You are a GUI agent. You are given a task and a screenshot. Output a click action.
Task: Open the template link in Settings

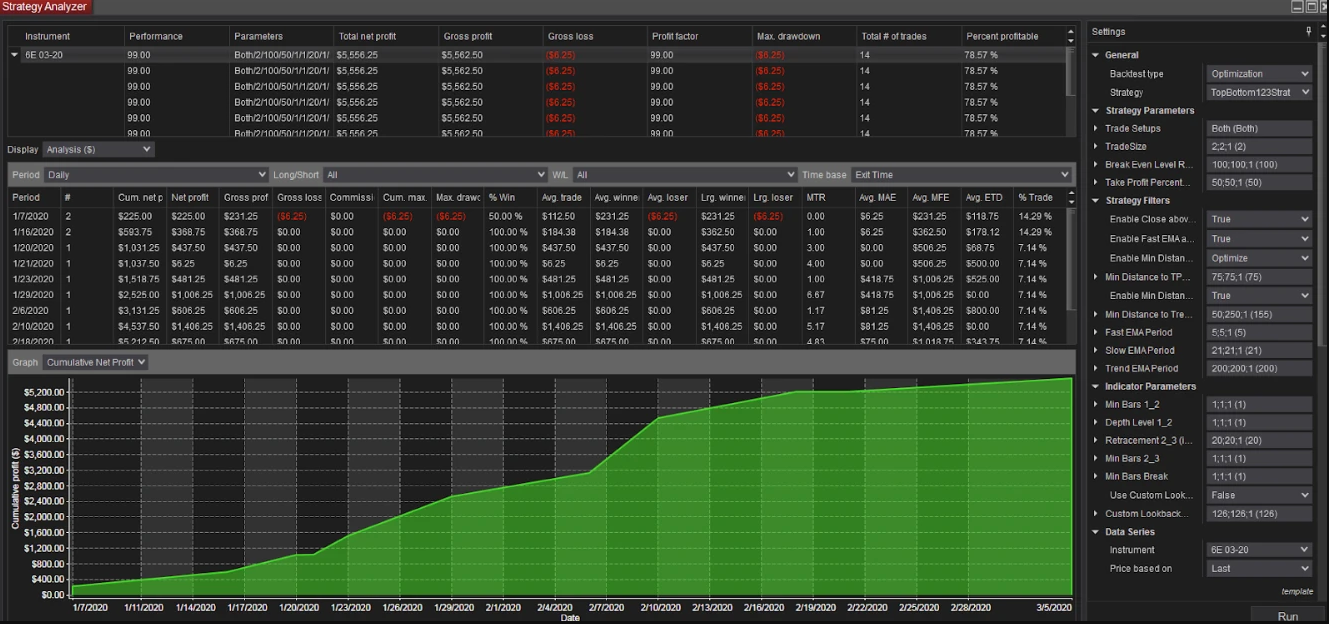1297,591
